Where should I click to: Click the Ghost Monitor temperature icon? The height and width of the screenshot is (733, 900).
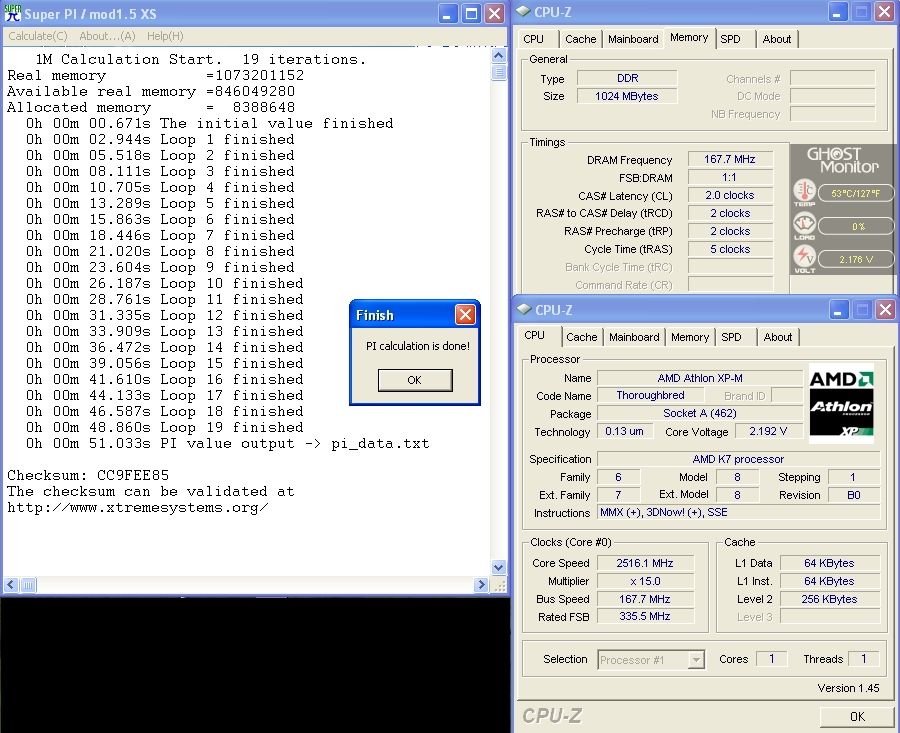coord(805,190)
